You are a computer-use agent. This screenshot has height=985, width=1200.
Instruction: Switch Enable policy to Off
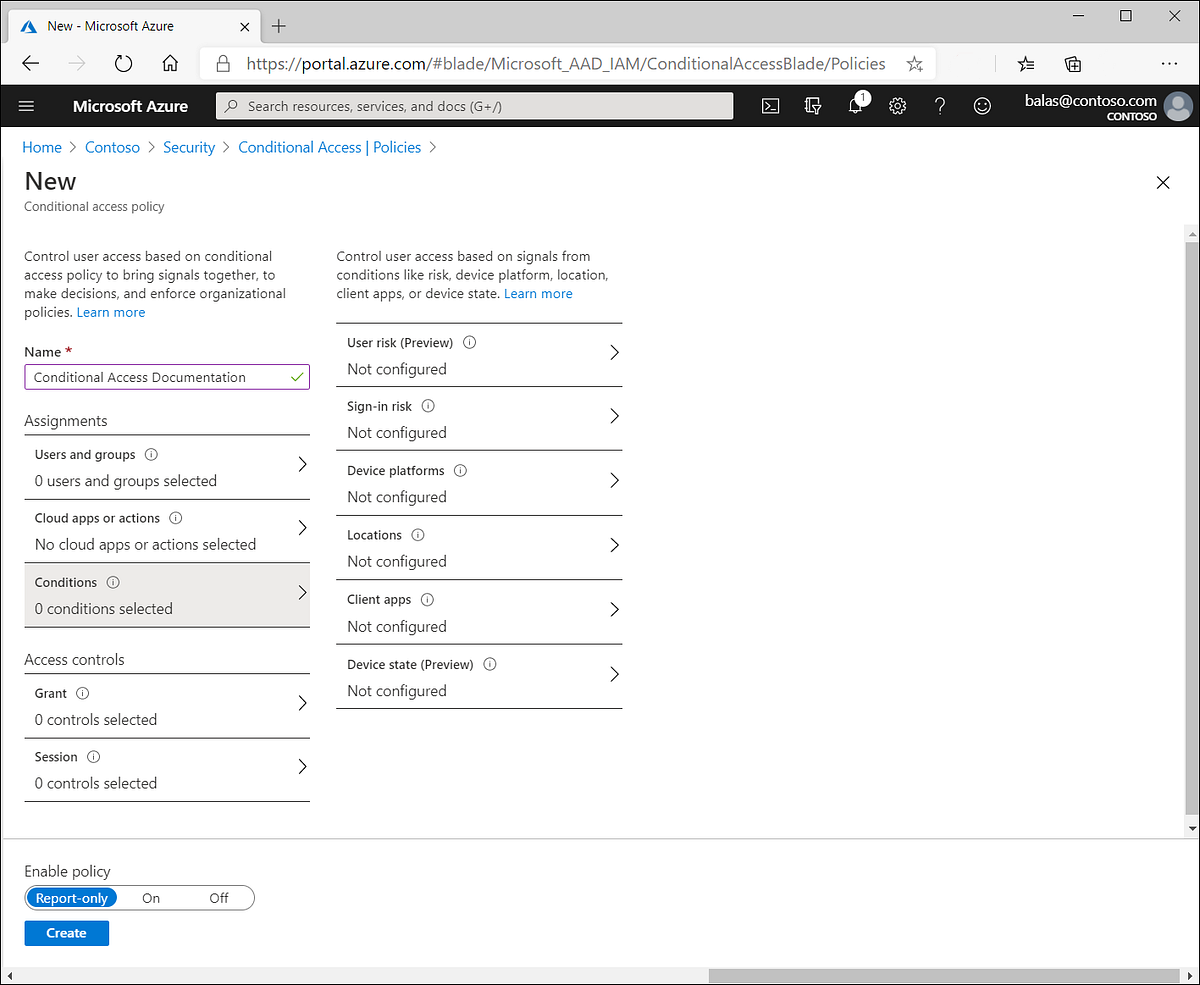tap(219, 897)
